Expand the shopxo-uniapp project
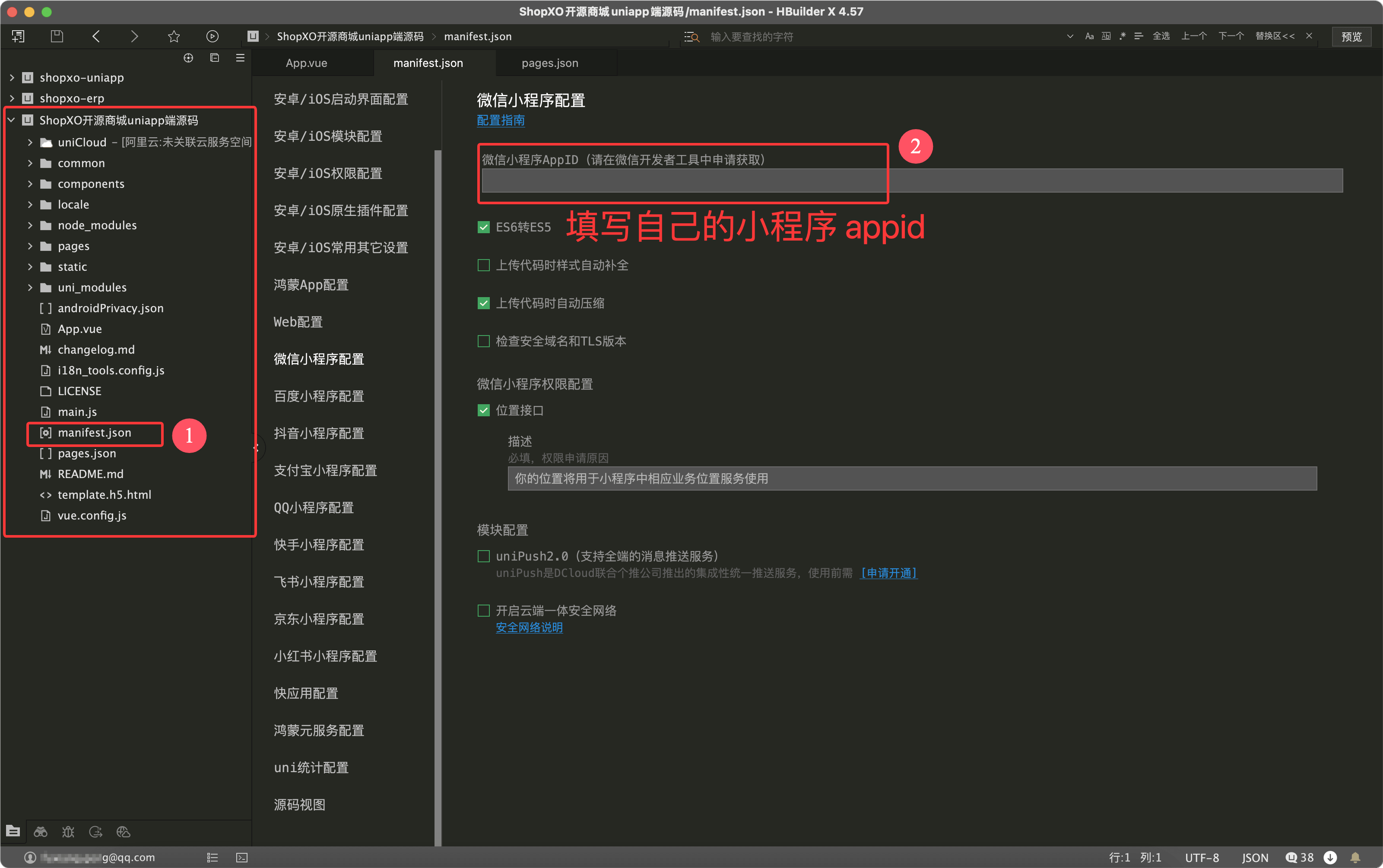Image resolution: width=1383 pixels, height=868 pixels. click(x=12, y=77)
